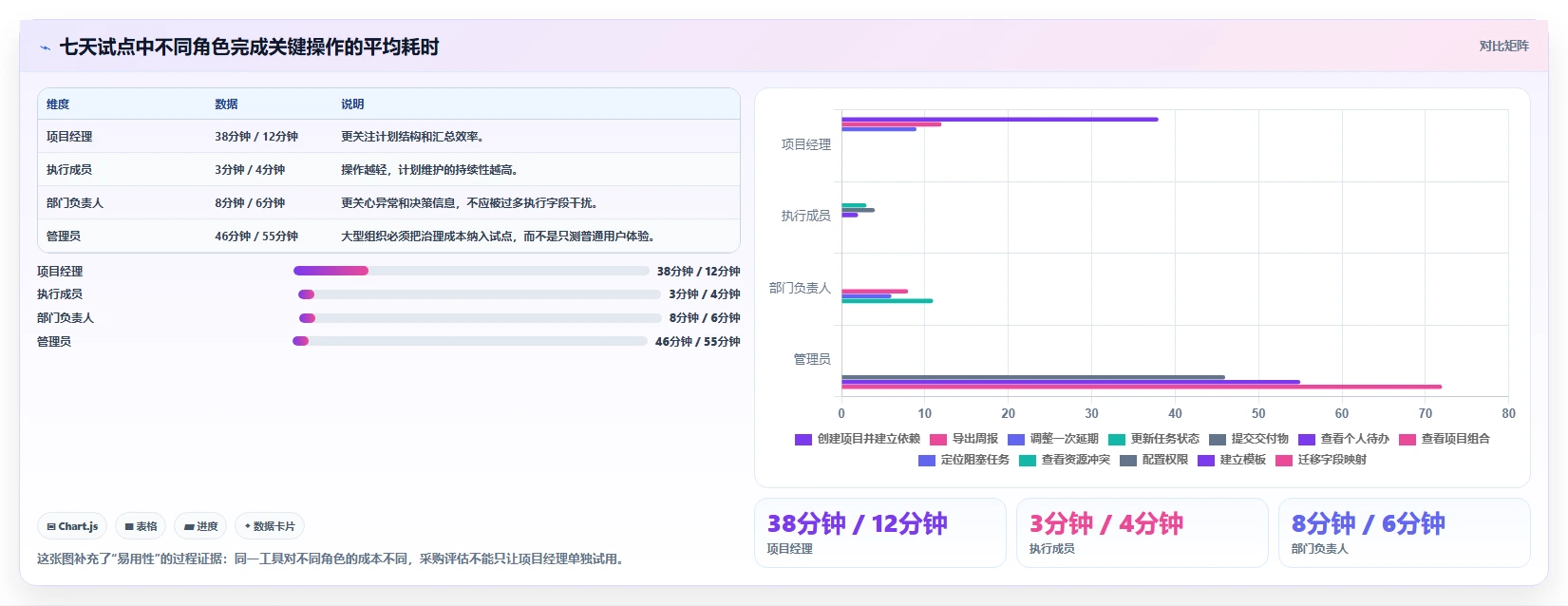Click the 数据 column header
The width and height of the screenshot is (1568, 606).
point(226,104)
